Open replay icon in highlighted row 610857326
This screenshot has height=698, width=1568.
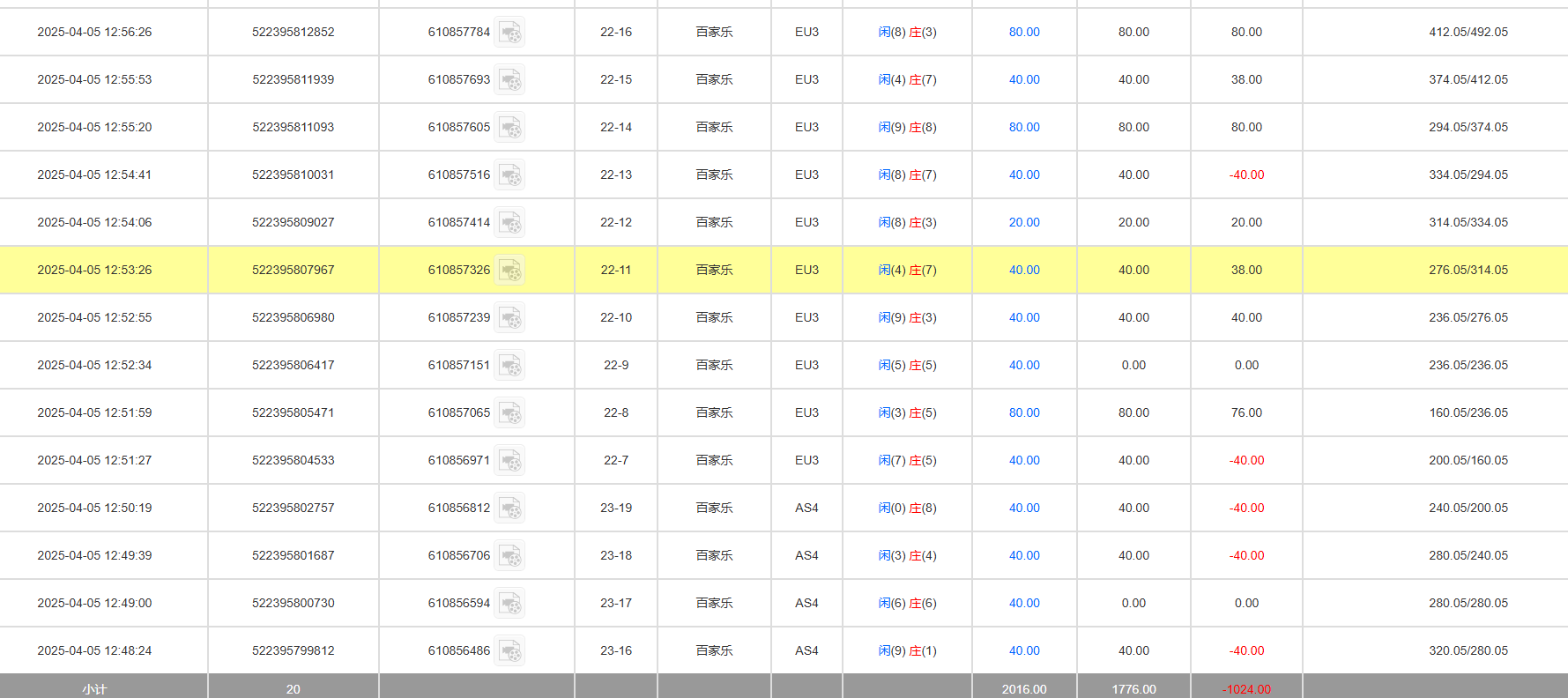coord(509,271)
